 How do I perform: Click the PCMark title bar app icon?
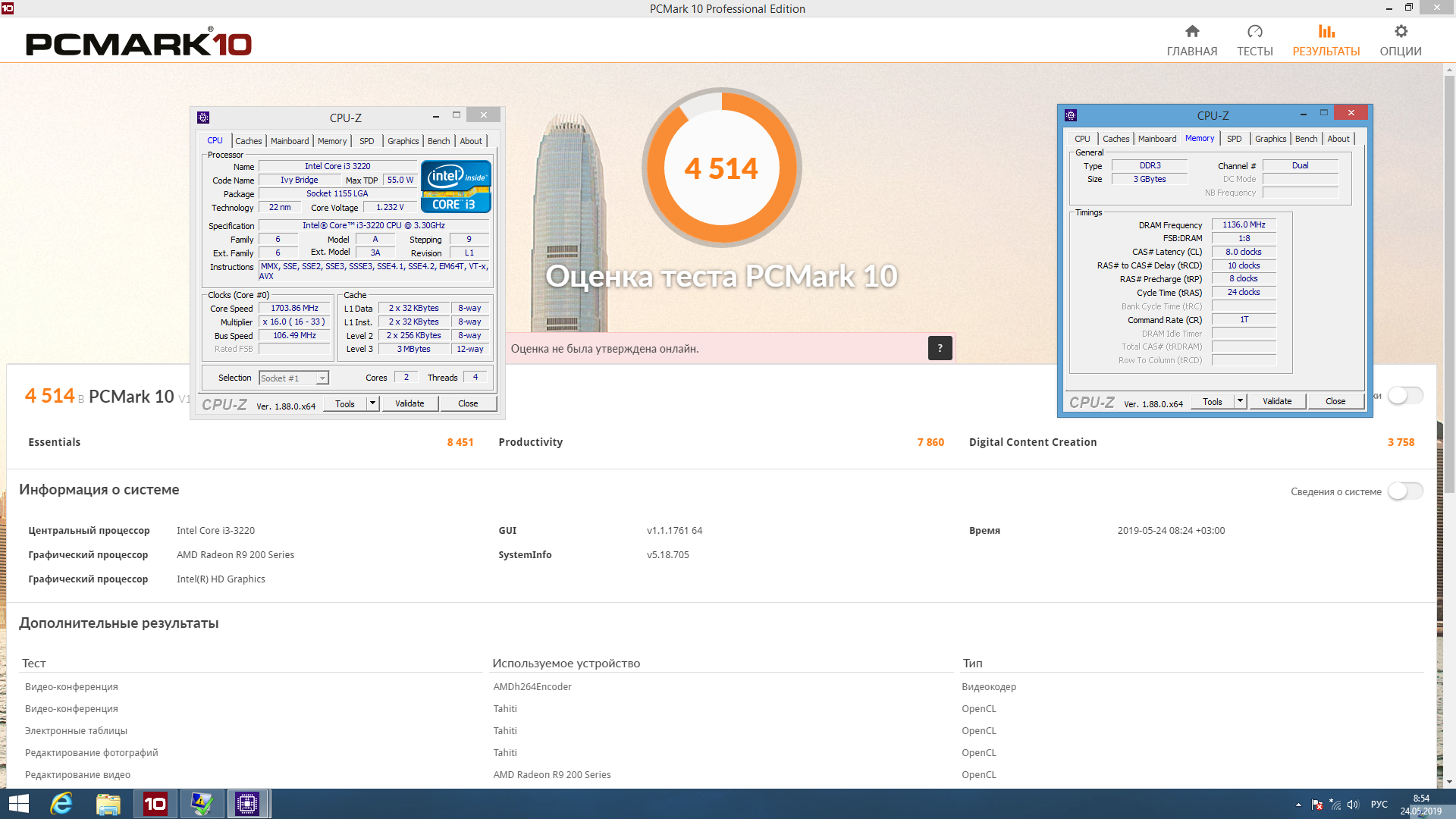[x=8, y=8]
